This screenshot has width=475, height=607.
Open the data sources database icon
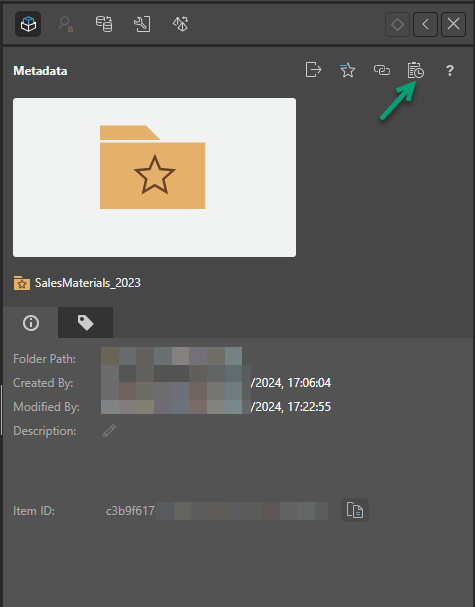click(x=104, y=24)
